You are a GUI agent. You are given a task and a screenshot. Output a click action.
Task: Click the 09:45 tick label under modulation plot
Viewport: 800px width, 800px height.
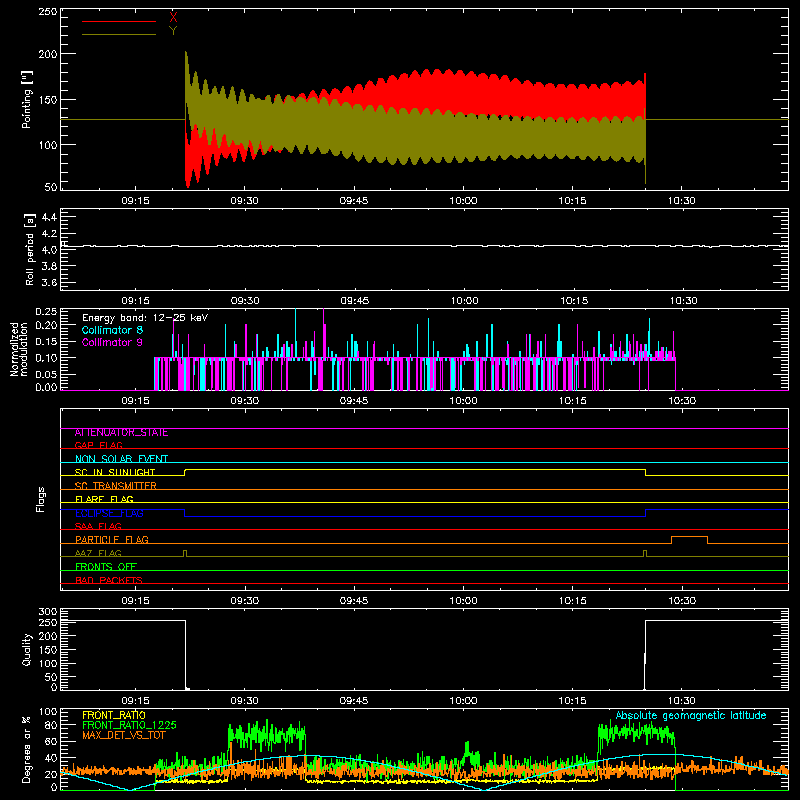354,401
